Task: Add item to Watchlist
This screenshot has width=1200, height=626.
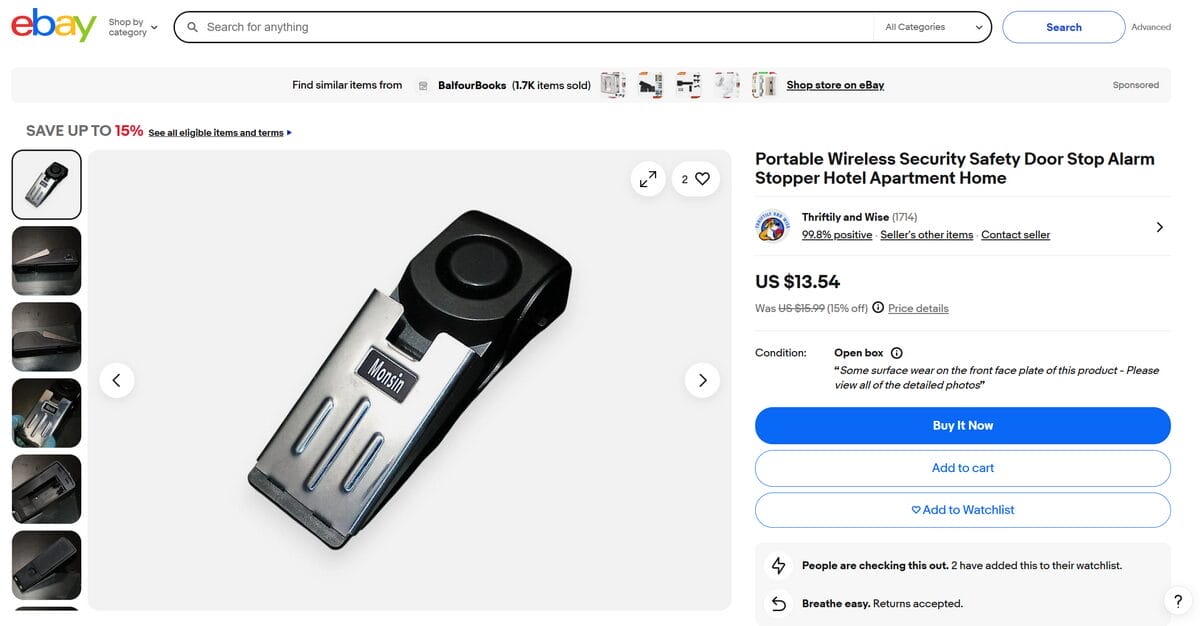Action: click(x=963, y=509)
